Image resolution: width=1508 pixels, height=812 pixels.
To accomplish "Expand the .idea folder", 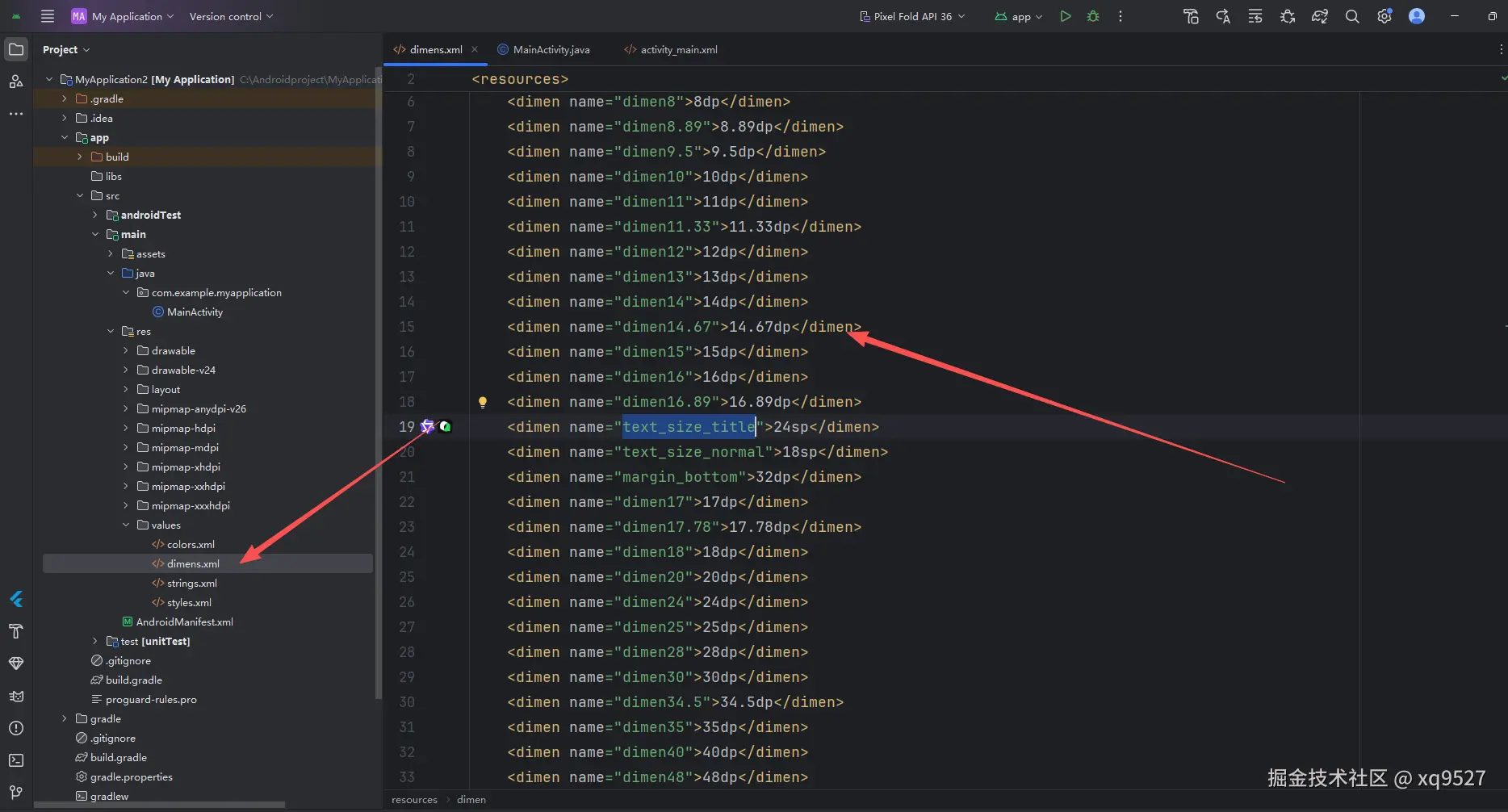I will [65, 118].
